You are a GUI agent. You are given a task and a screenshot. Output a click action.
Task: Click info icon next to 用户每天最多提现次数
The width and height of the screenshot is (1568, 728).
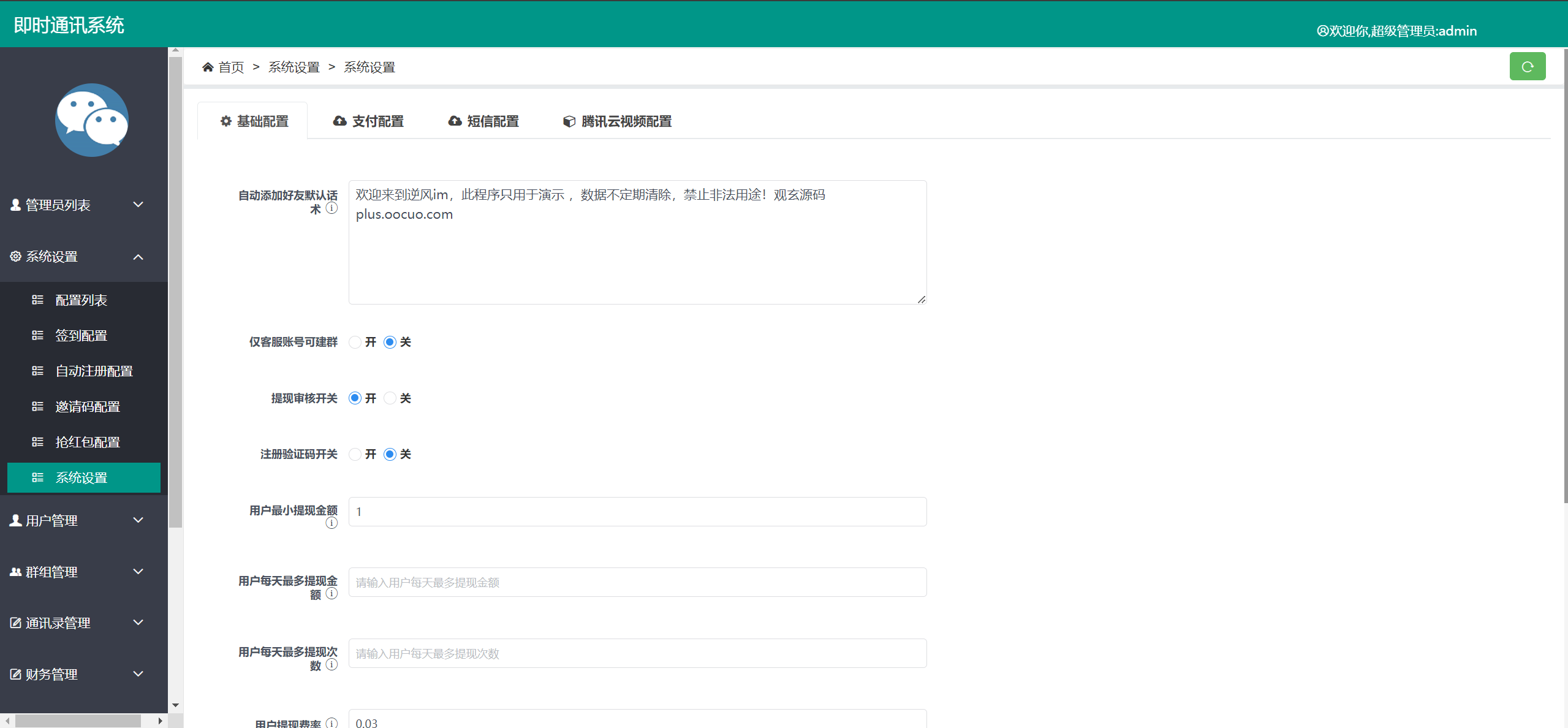[331, 664]
